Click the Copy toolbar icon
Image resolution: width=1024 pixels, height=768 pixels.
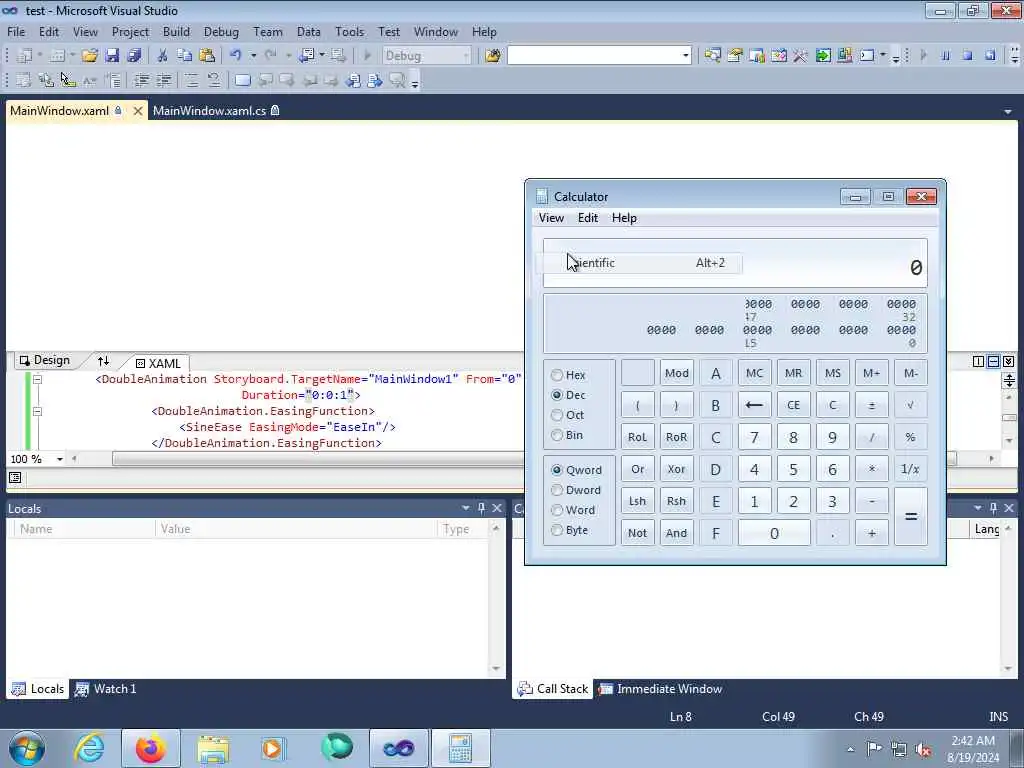(x=185, y=56)
